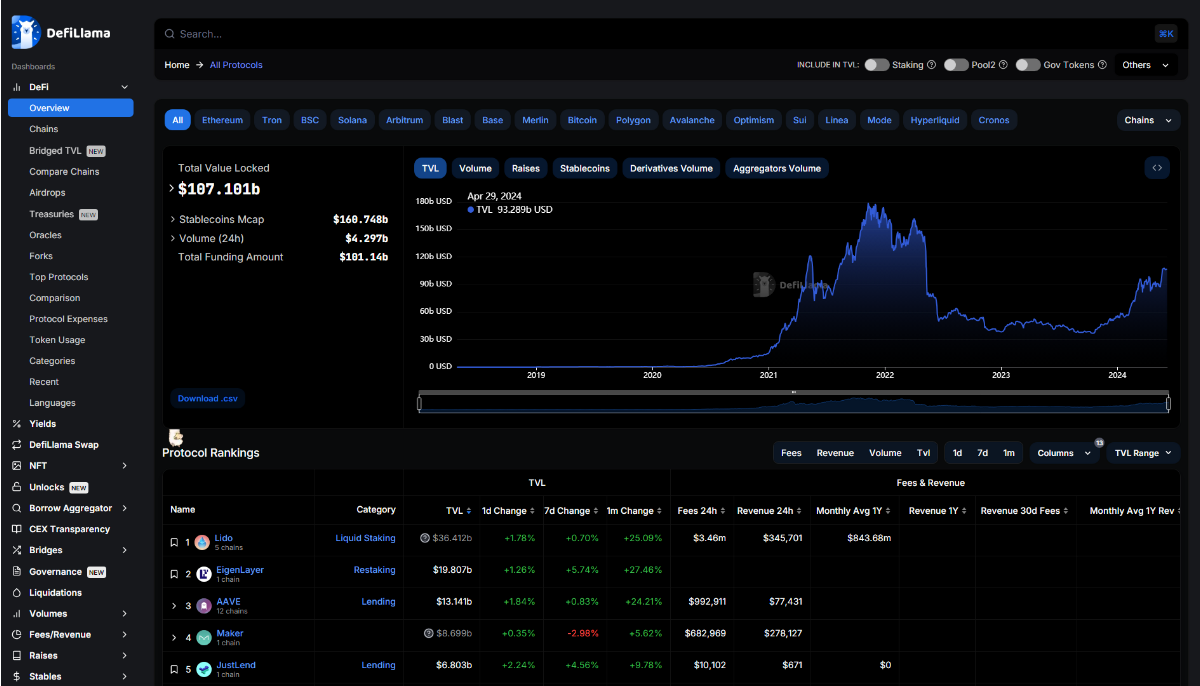Image resolution: width=1200 pixels, height=686 pixels.
Task: Click the DefiLlama logo icon
Action: point(23,31)
